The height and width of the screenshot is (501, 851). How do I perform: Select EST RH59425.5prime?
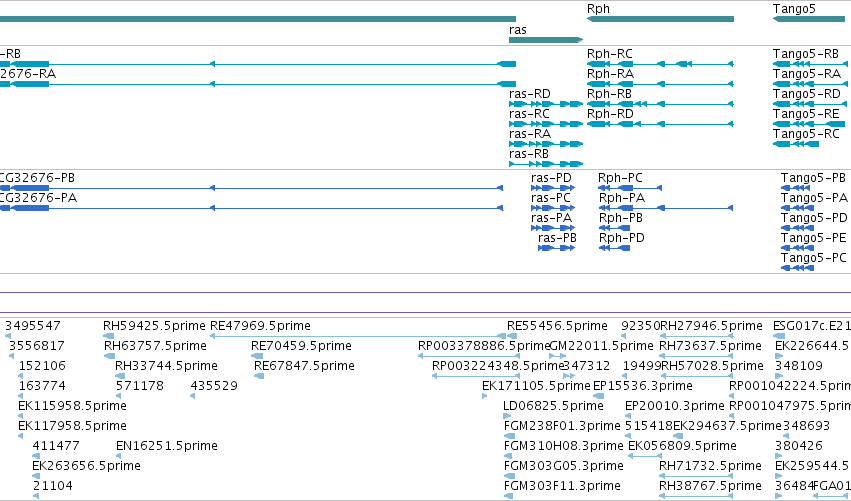pos(154,326)
